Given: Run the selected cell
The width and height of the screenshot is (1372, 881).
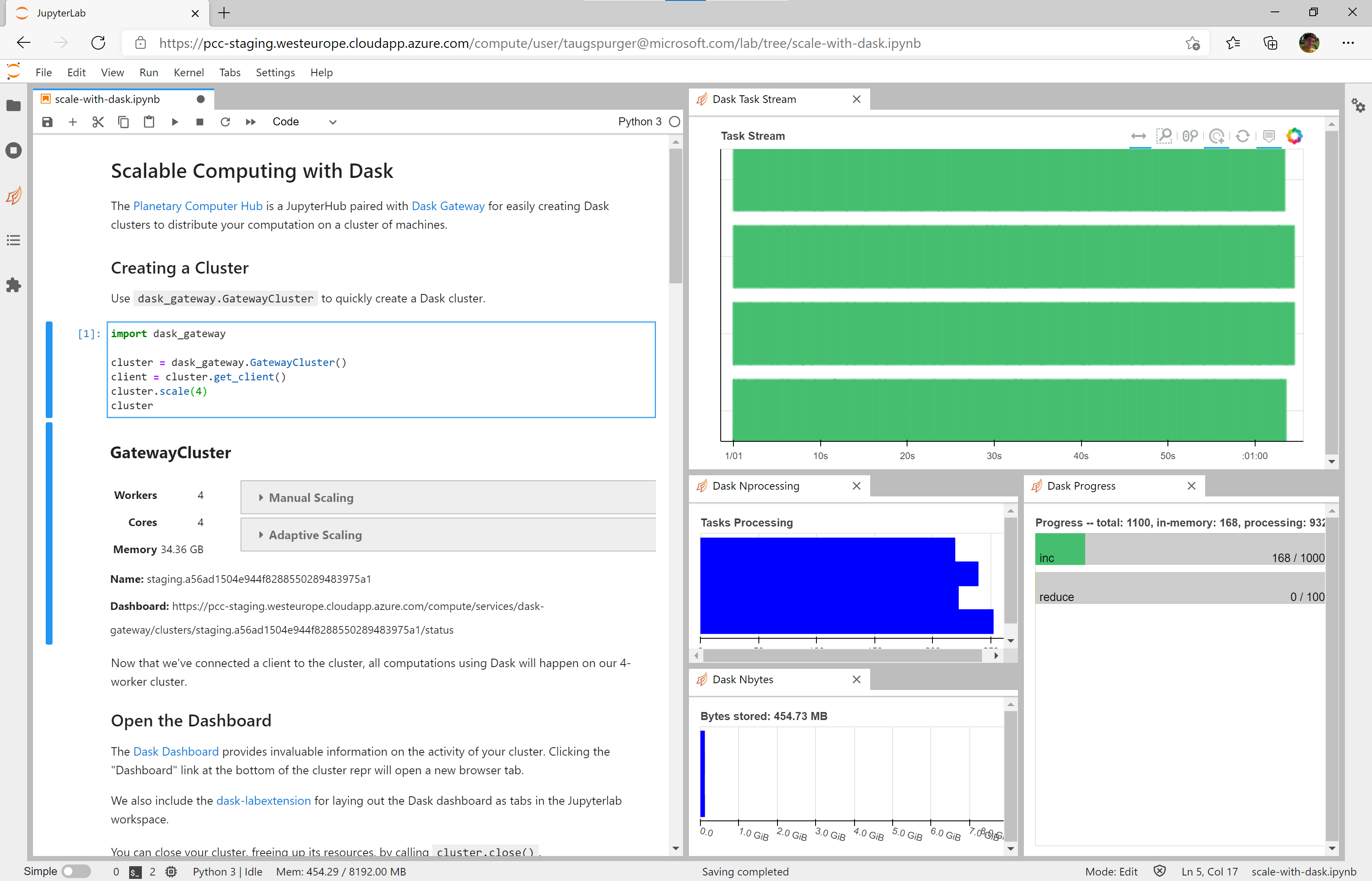Looking at the screenshot, I should 174,122.
